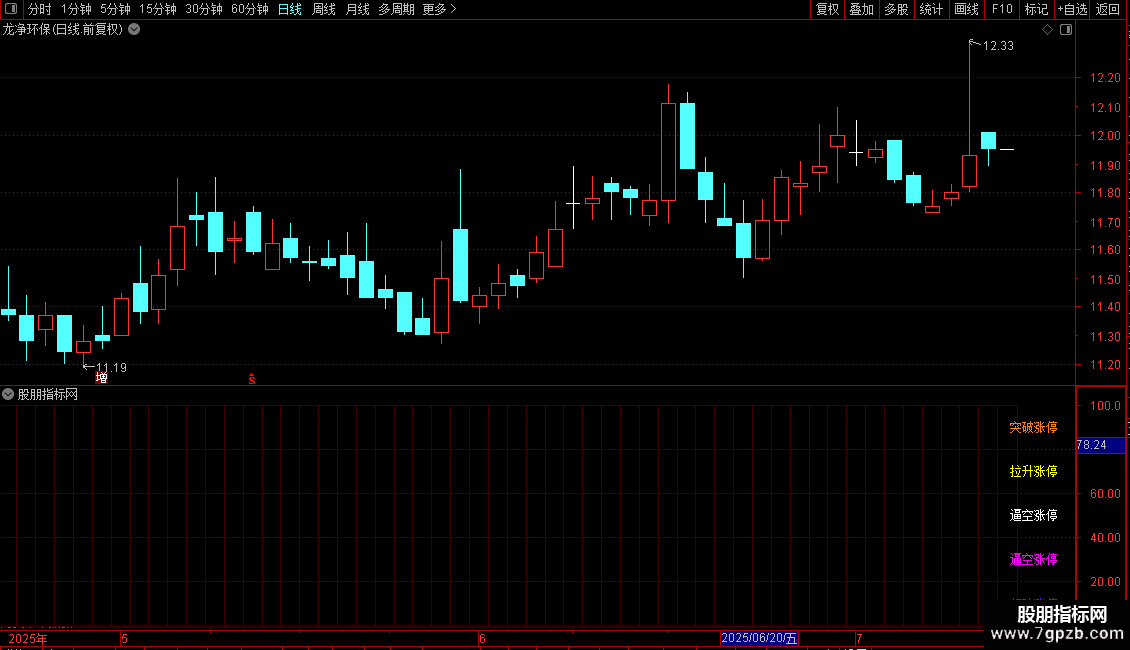1130x650 pixels.
Task: Click the 龙净环保(日线.前复权) chart title
Action: pos(63,30)
